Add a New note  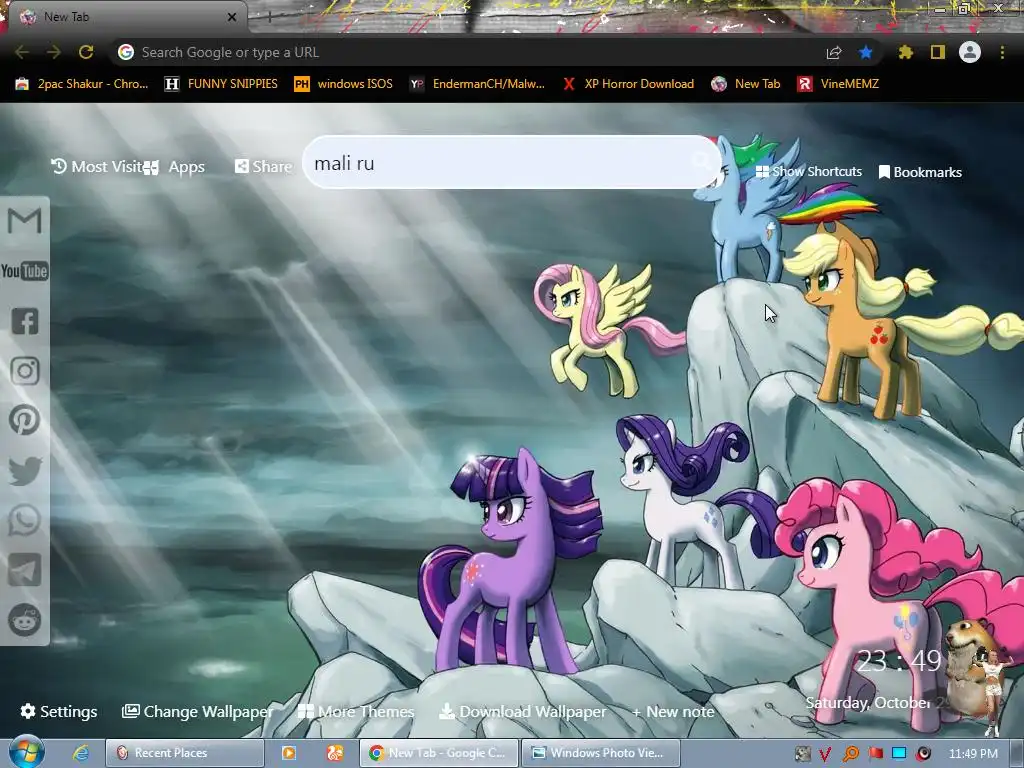[x=673, y=711]
